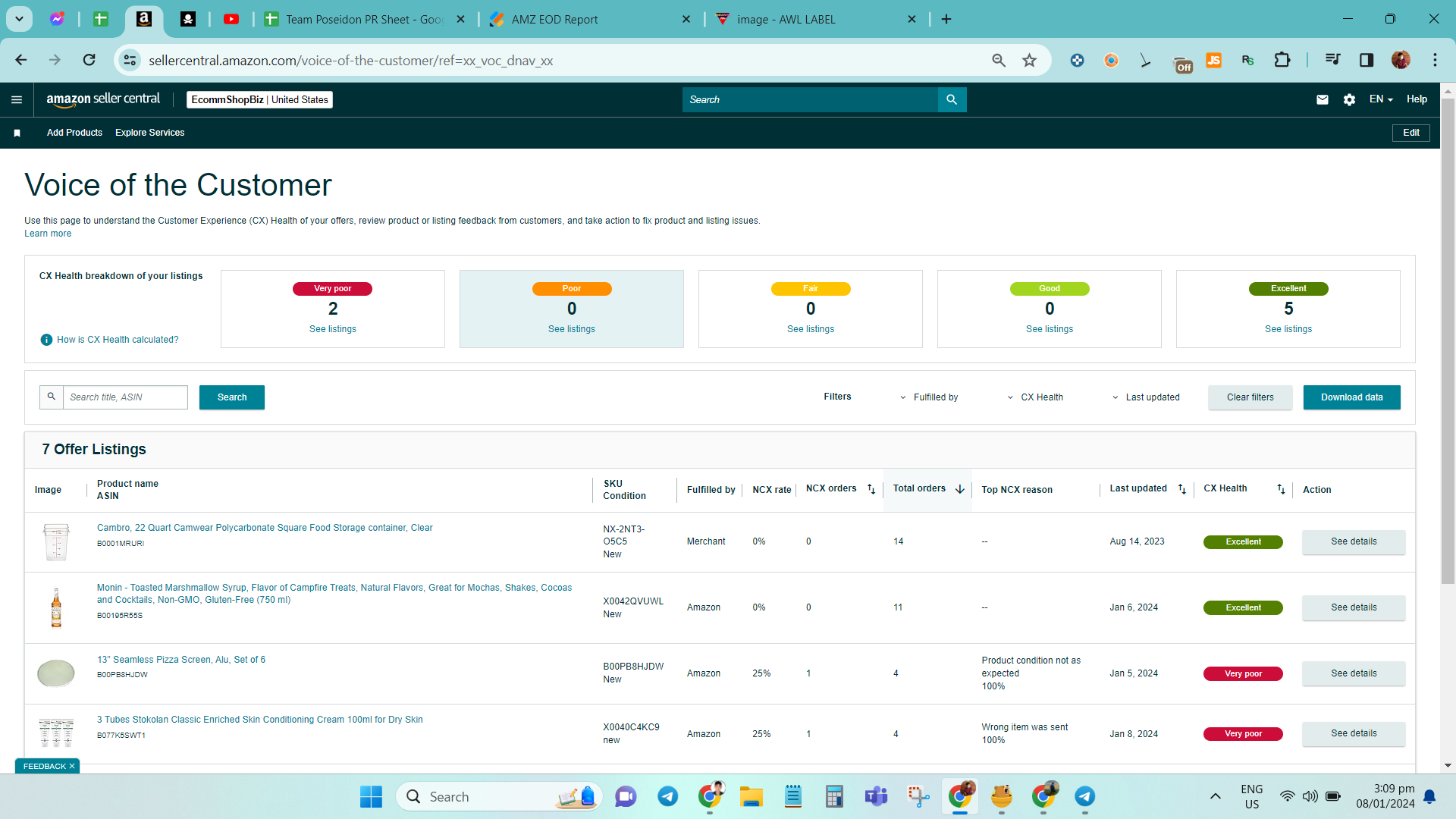
Task: Open the browser side panel icon
Action: click(x=1367, y=60)
